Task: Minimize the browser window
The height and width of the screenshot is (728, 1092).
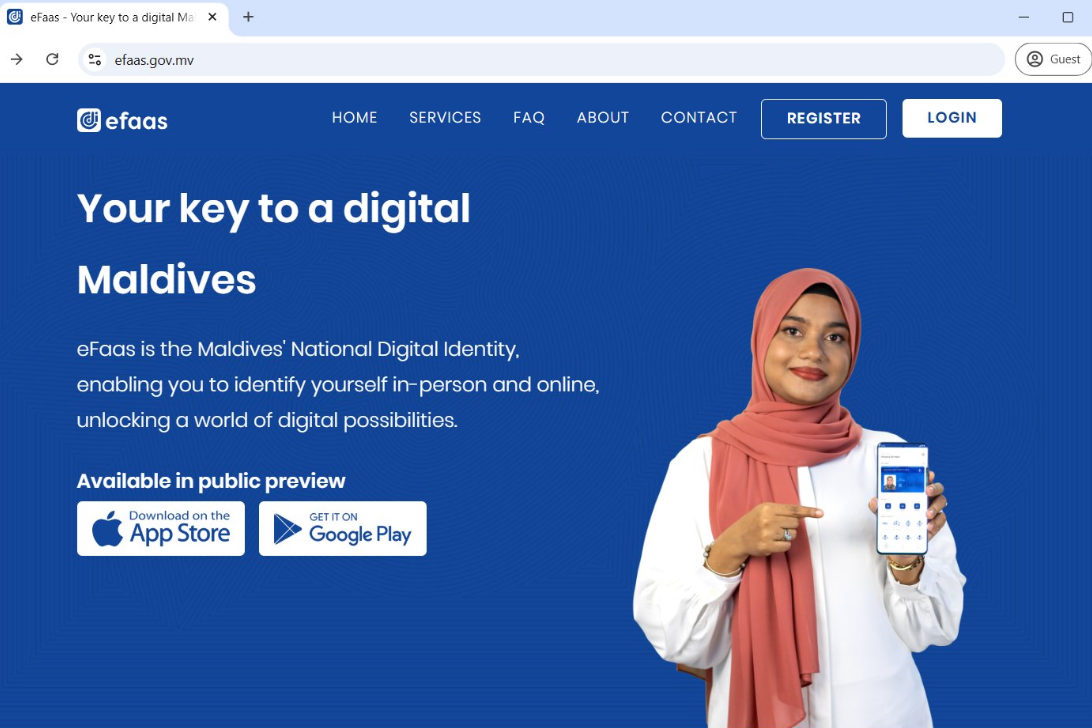Action: (1024, 17)
